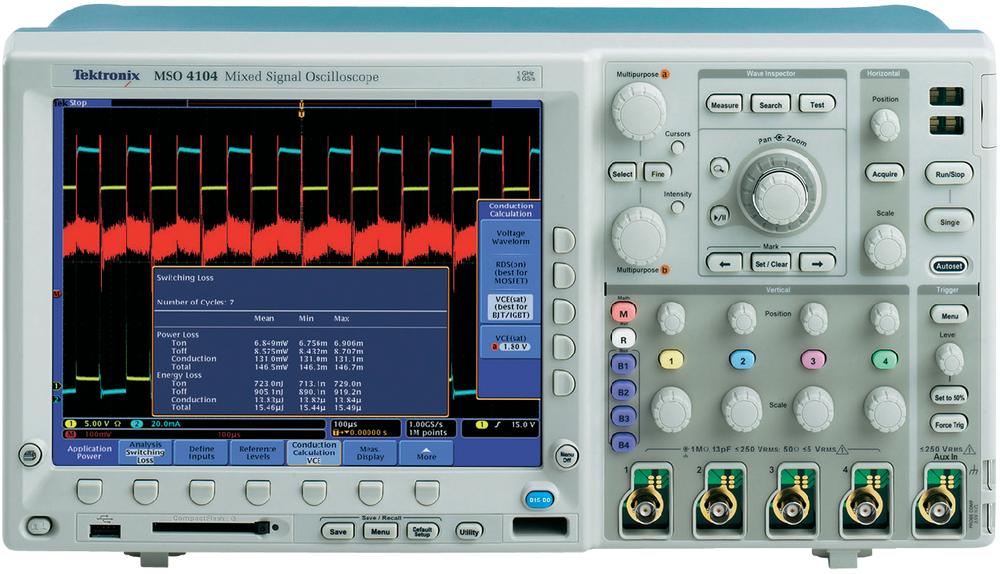Expand the More bottom menu item

point(426,453)
